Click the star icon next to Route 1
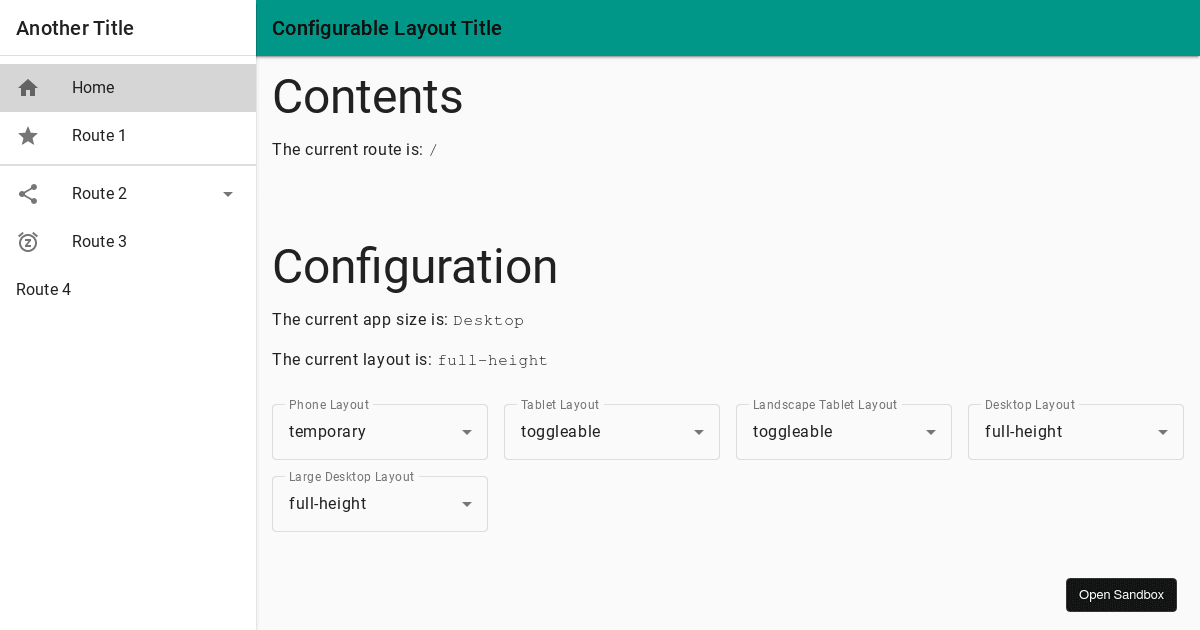Viewport: 1200px width, 630px height. (x=28, y=136)
